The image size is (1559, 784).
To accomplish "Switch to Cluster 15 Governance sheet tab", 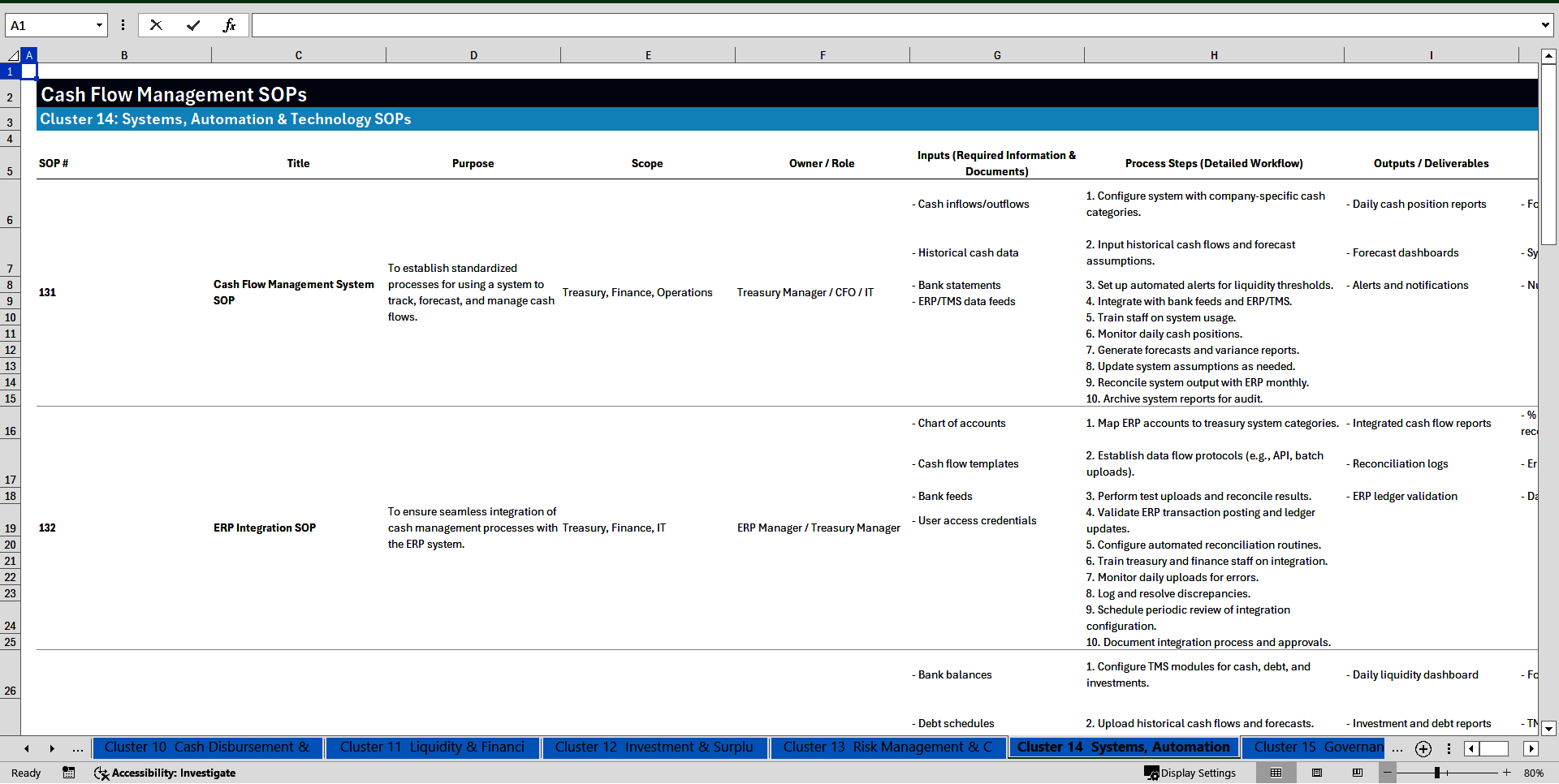I will pyautogui.click(x=1316, y=747).
